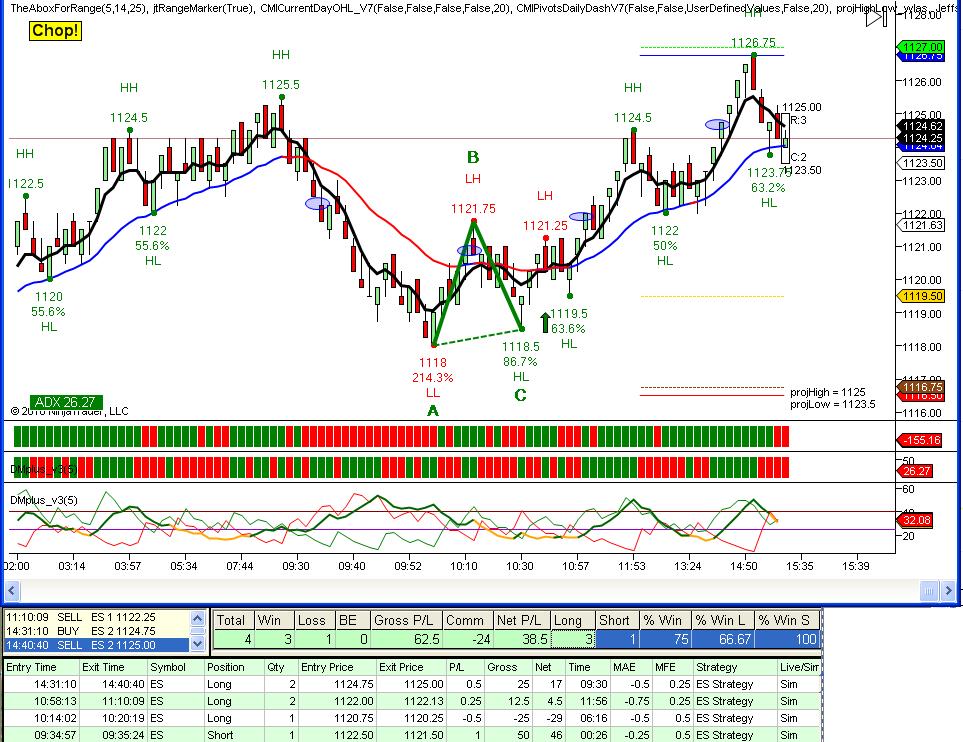Click the chart scrollbar right arrow

click(x=949, y=591)
